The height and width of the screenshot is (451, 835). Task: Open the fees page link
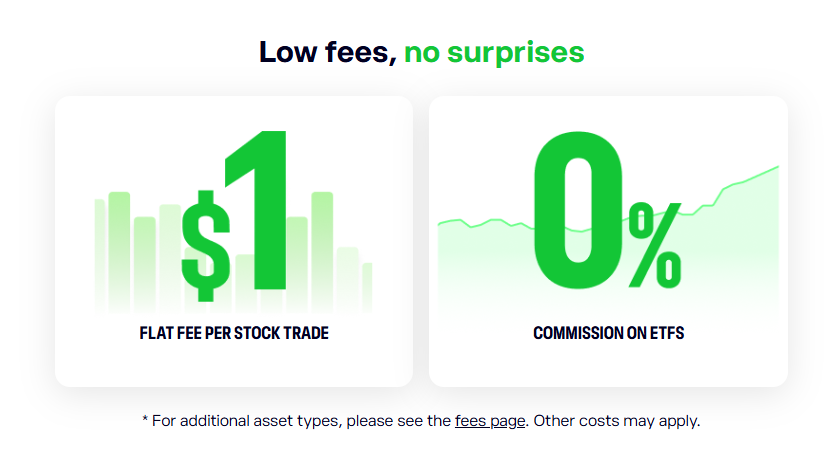pyautogui.click(x=490, y=420)
